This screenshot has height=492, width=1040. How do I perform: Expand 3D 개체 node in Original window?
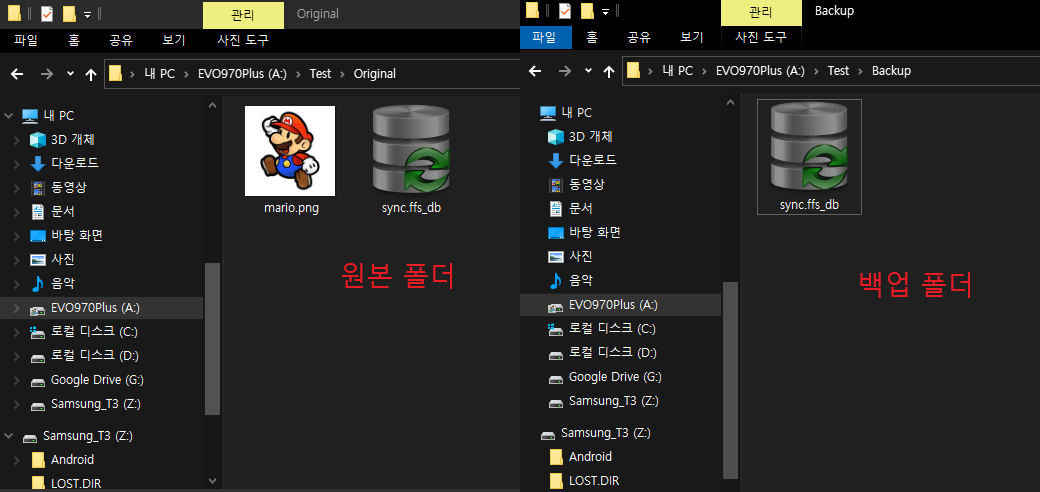tap(17, 140)
